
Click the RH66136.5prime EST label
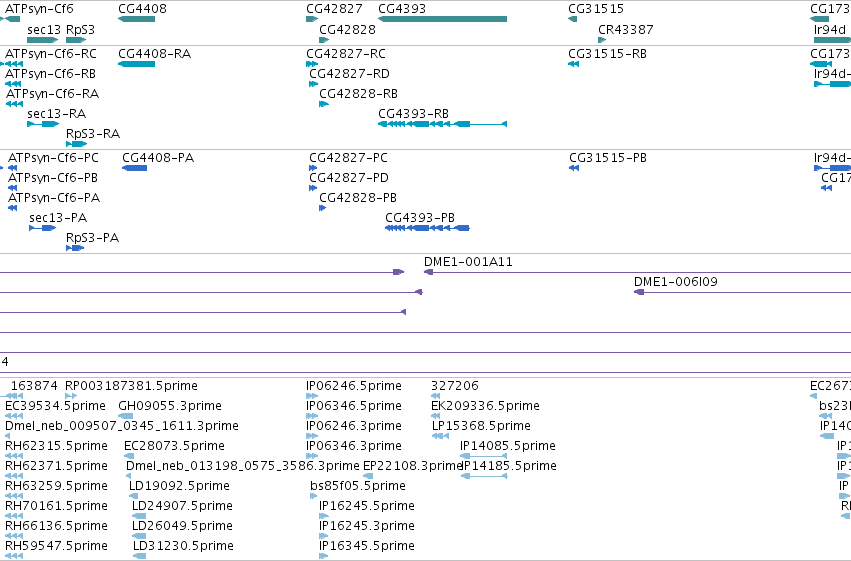[x=56, y=526]
